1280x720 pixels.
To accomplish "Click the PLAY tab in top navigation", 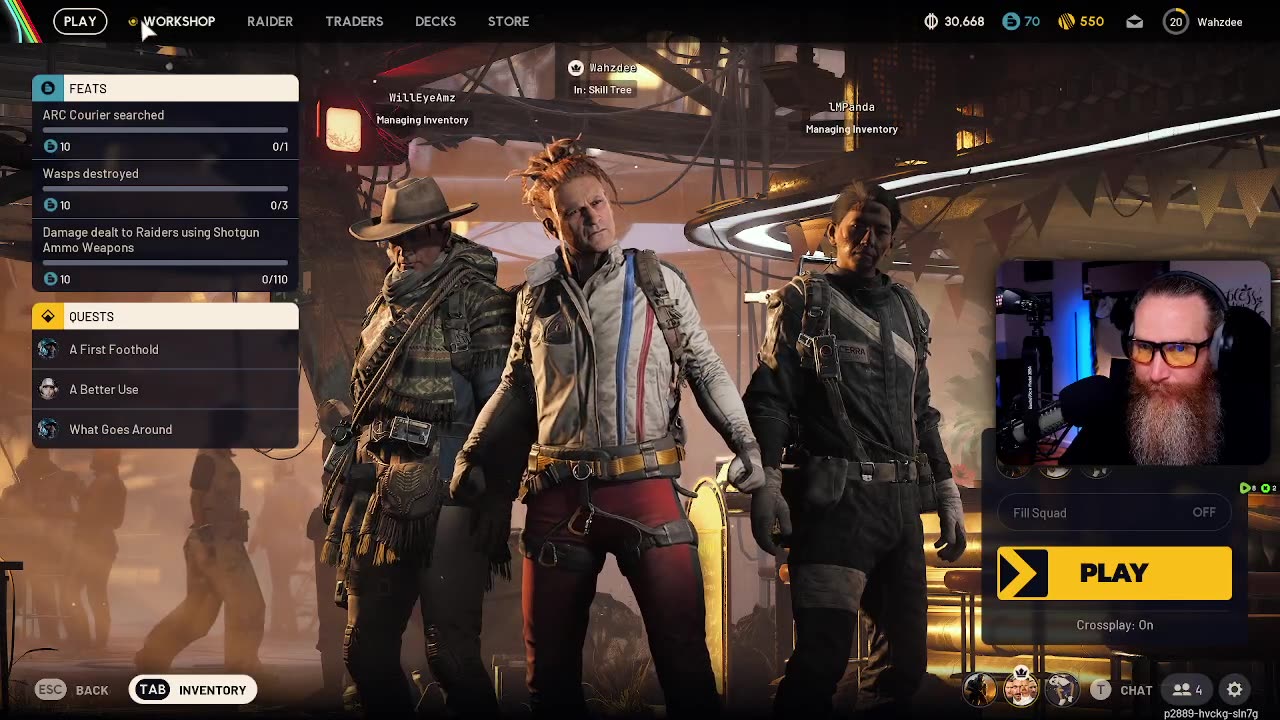I will click(x=80, y=21).
